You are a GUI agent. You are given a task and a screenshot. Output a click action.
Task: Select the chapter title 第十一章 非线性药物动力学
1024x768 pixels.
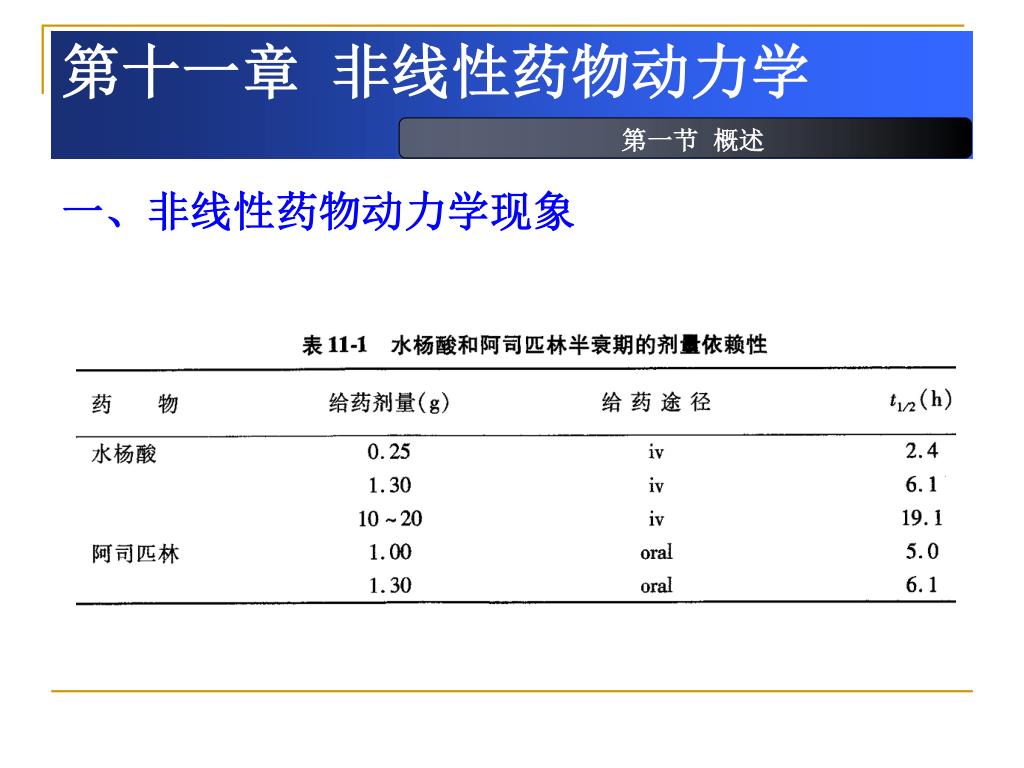click(436, 72)
